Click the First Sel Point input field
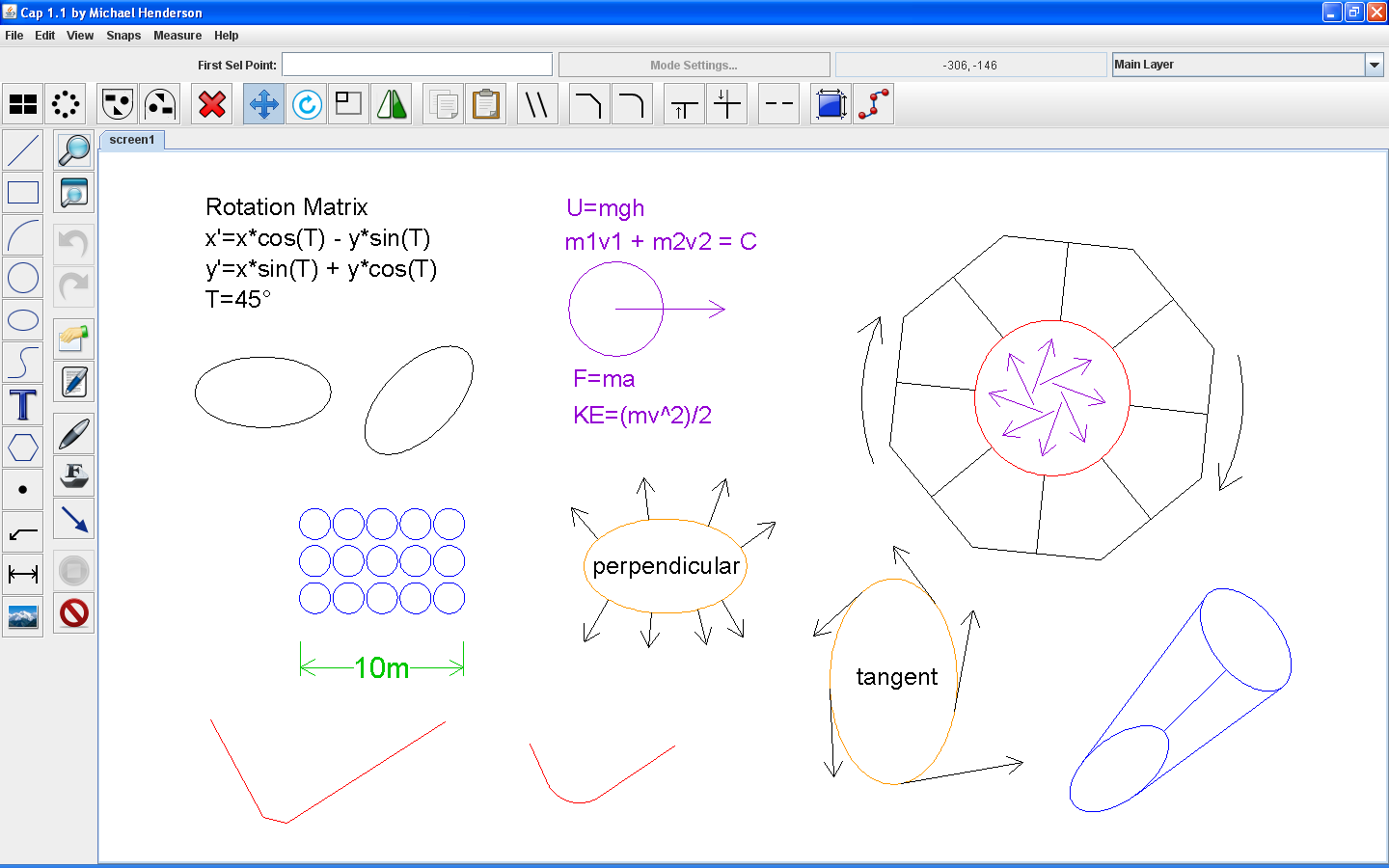The width and height of the screenshot is (1389, 868). click(x=417, y=65)
